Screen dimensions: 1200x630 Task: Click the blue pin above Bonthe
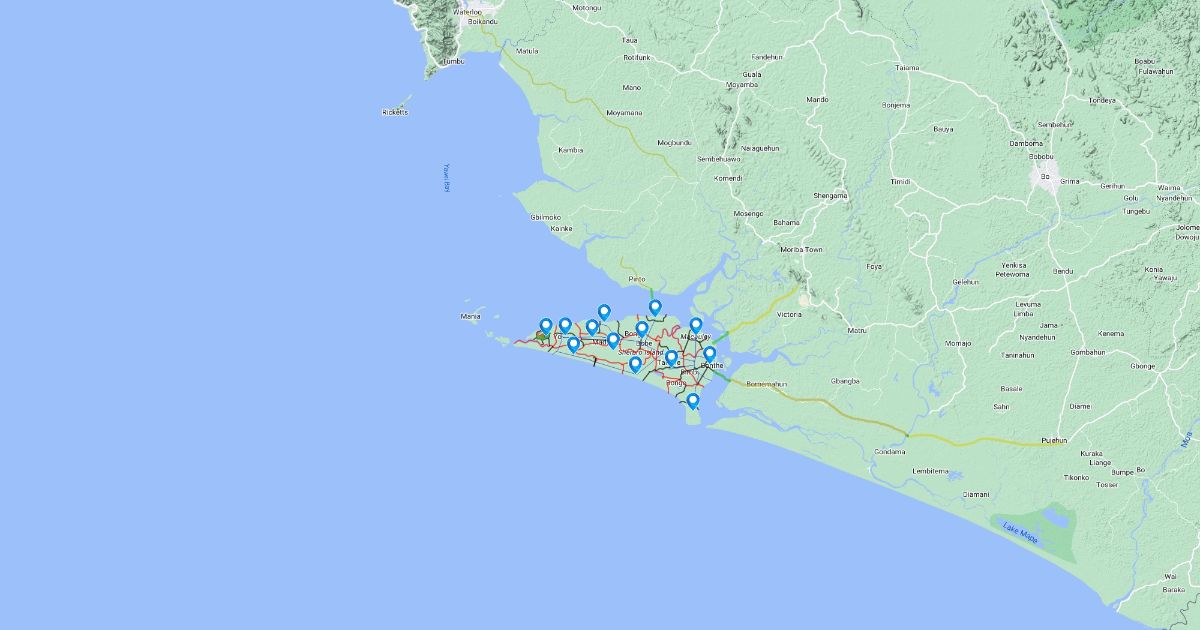(x=710, y=354)
